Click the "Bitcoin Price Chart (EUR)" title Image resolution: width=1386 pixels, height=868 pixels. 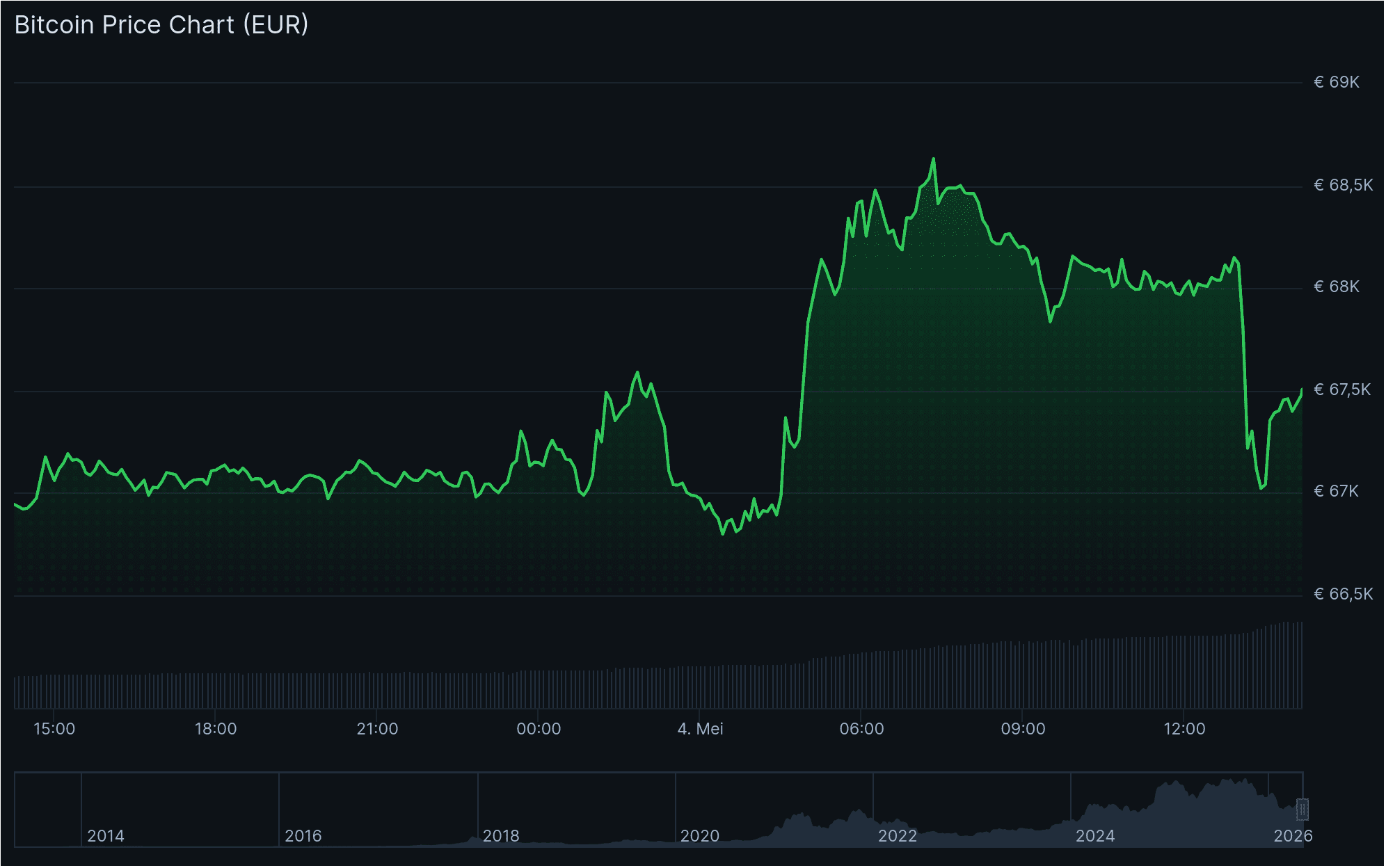(x=161, y=25)
